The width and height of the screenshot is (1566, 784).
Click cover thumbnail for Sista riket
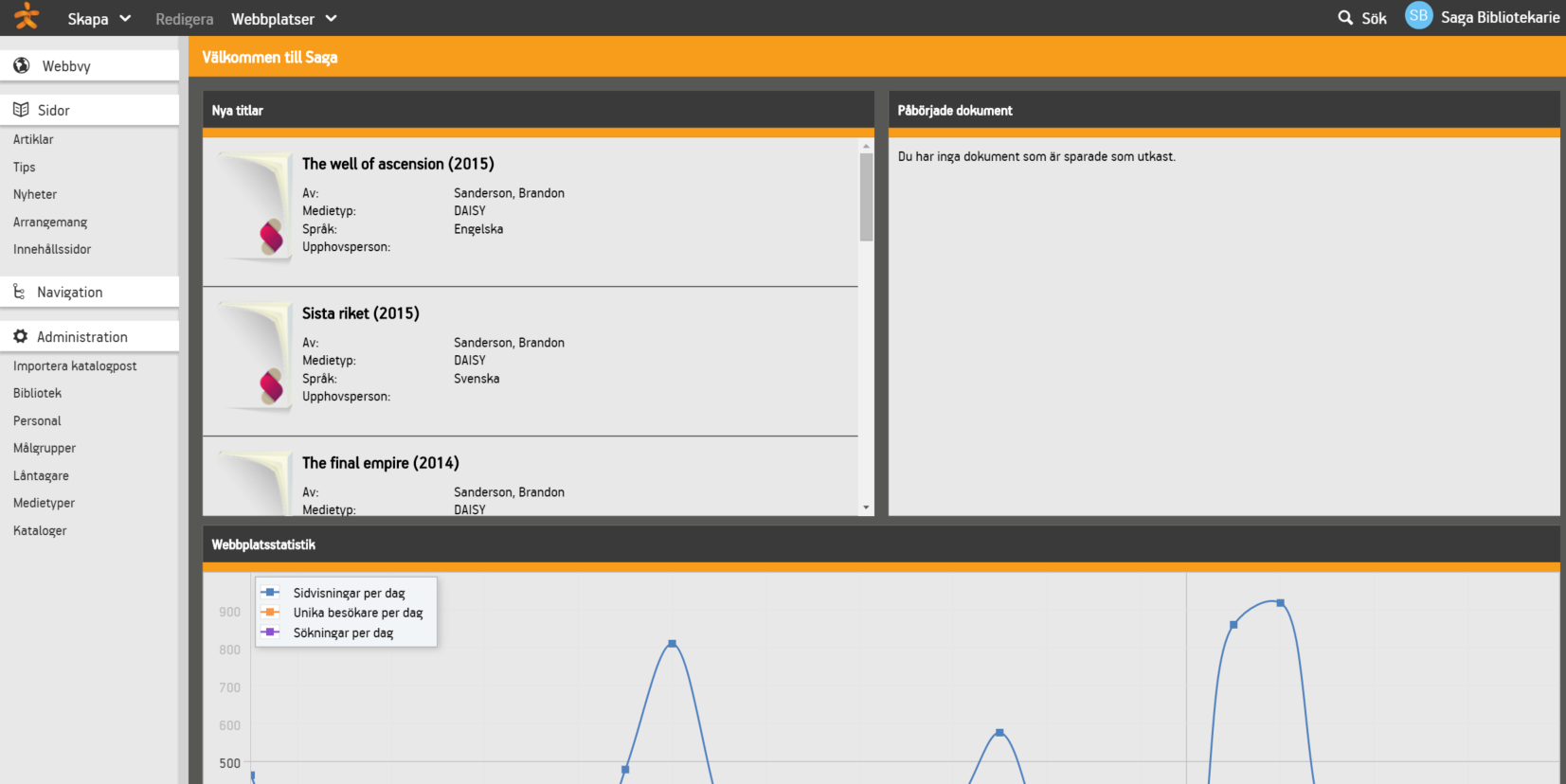pyautogui.click(x=254, y=356)
